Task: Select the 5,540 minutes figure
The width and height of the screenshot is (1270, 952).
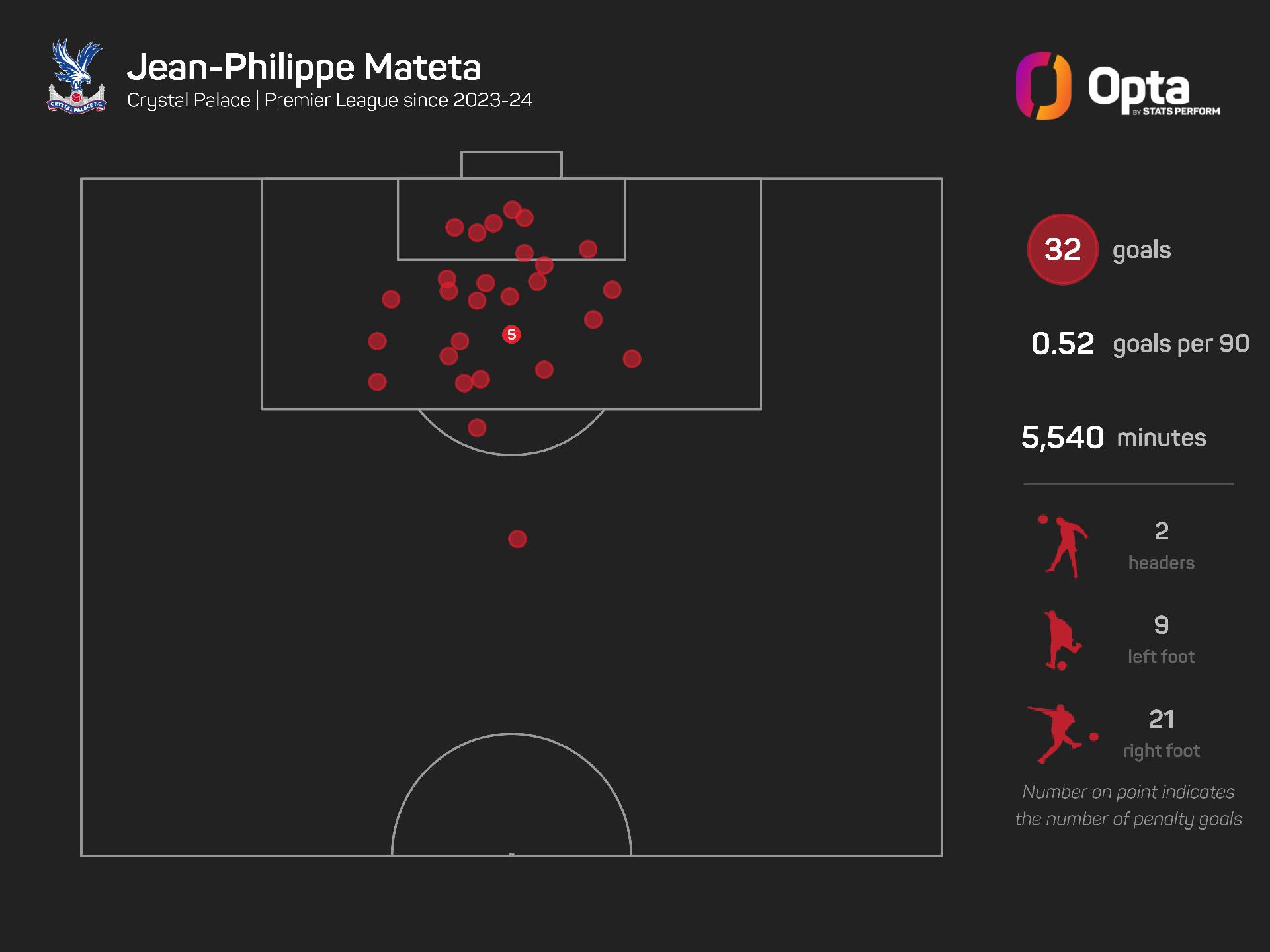Action: (x=1062, y=438)
